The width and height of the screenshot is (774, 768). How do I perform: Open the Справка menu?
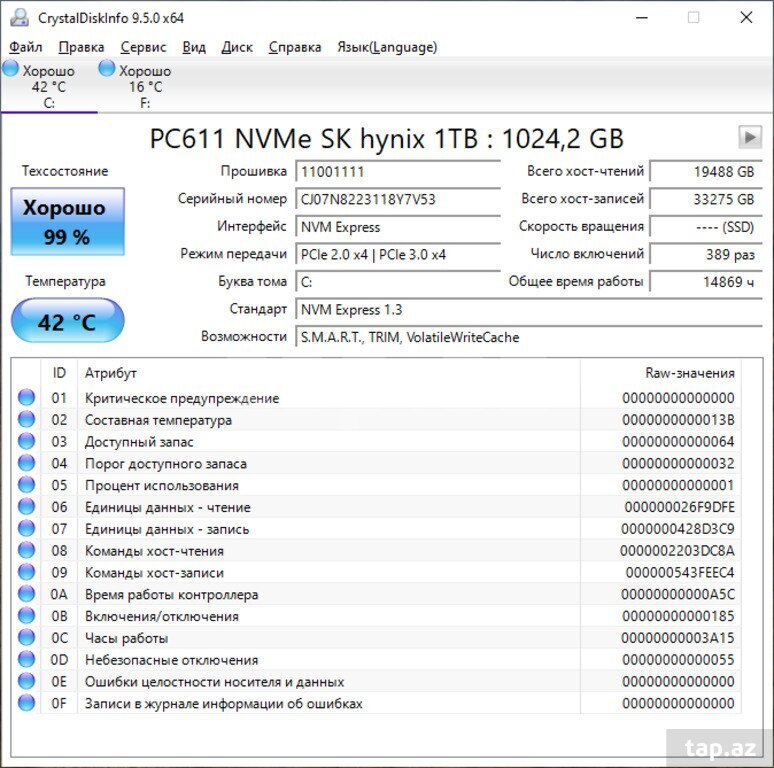tap(295, 47)
